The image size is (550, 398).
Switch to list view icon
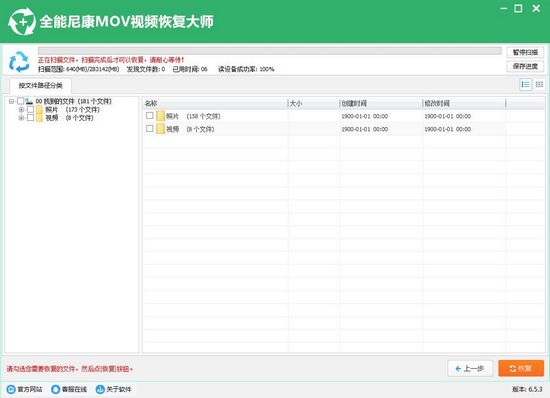[525, 85]
